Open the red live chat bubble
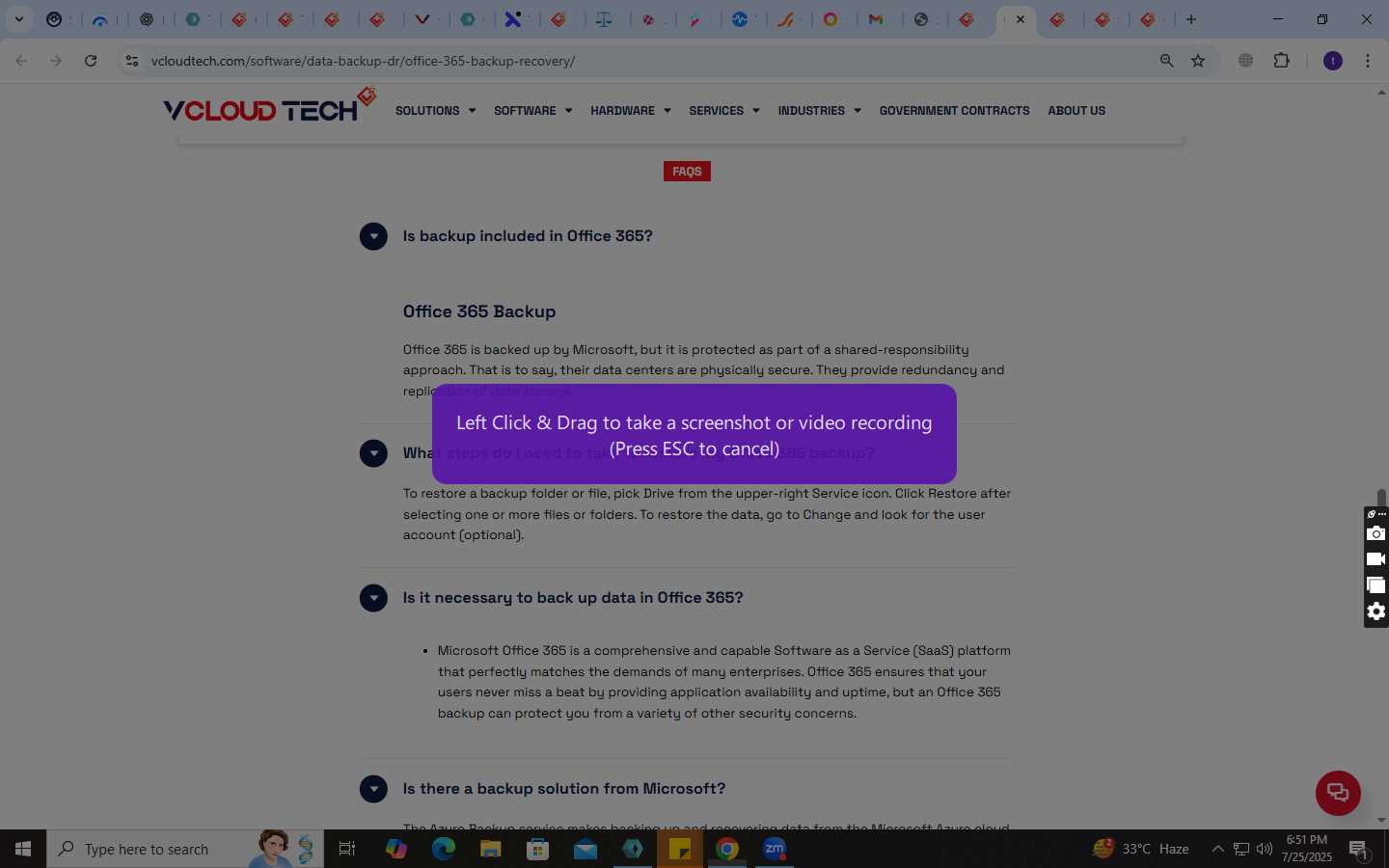 (1338, 793)
